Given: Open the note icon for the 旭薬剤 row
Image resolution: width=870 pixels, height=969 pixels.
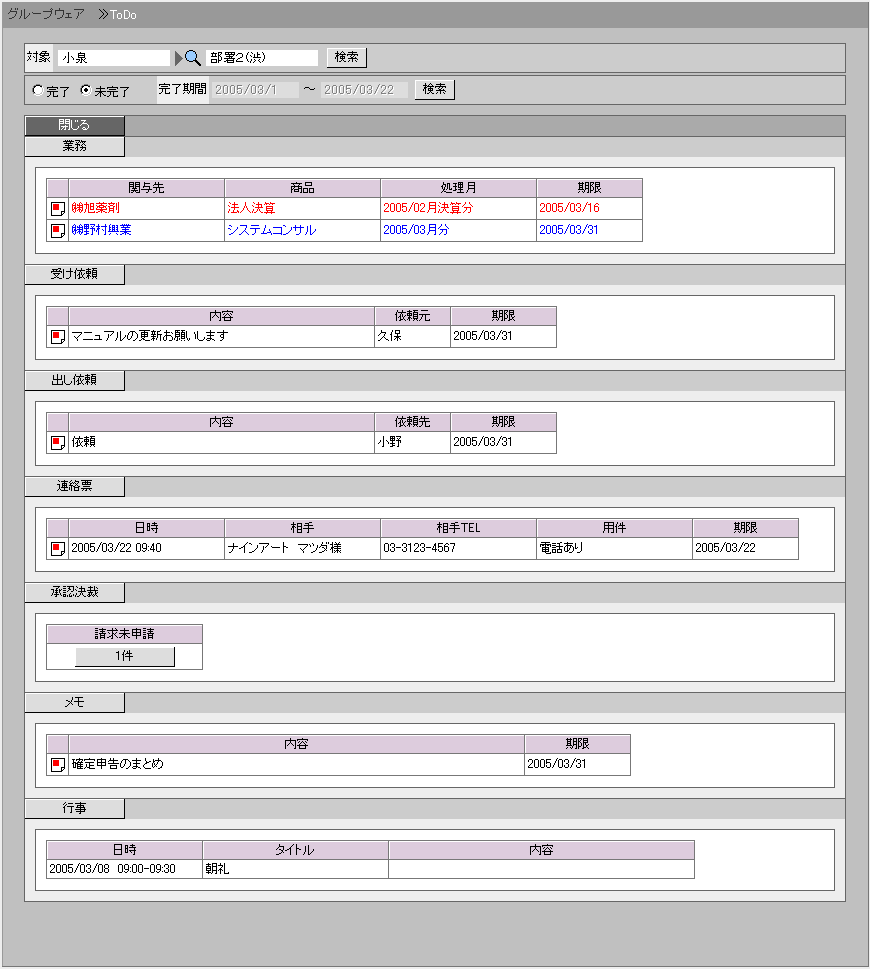Looking at the screenshot, I should pyautogui.click(x=57, y=209).
